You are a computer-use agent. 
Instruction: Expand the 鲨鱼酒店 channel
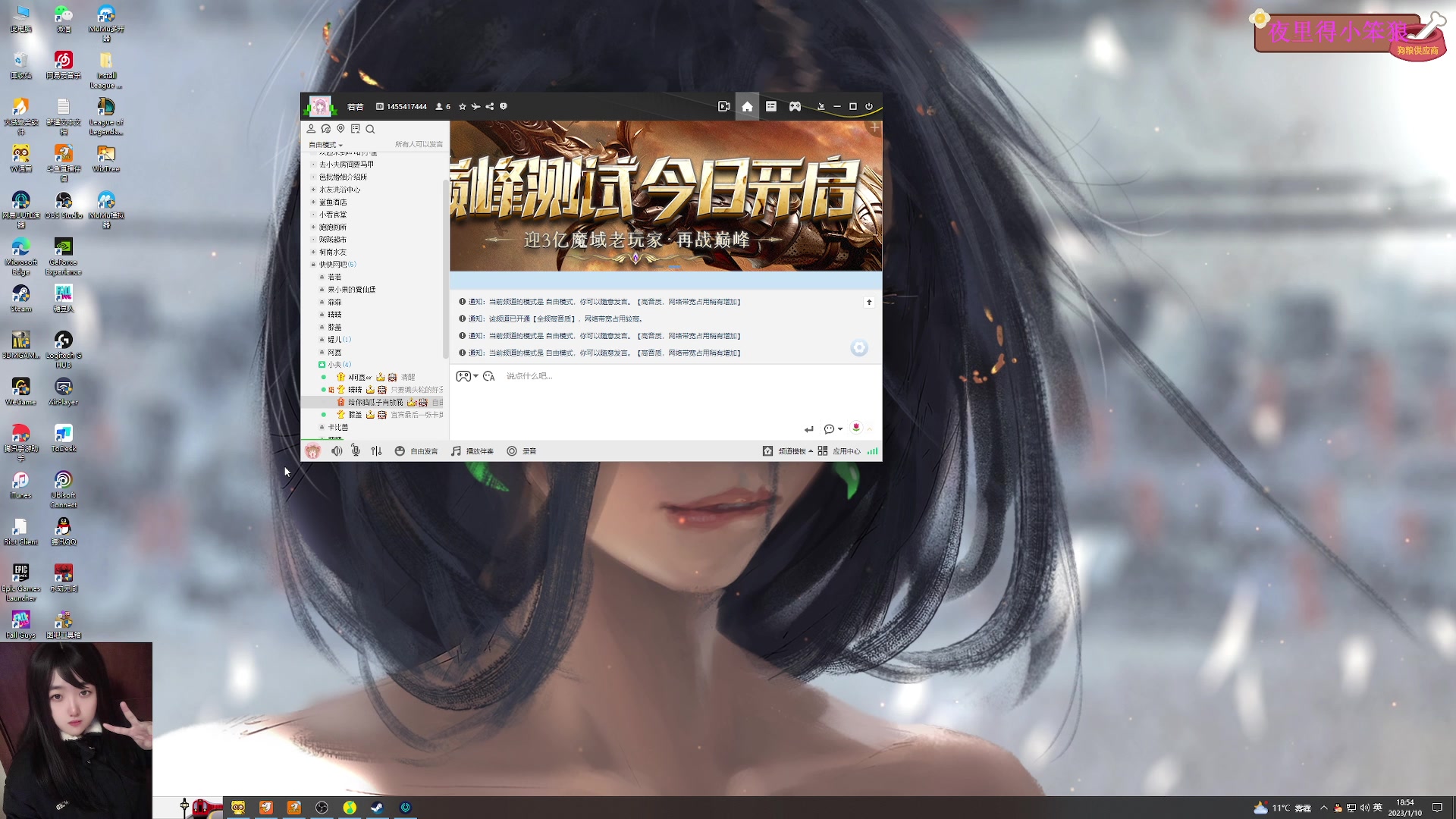point(313,202)
